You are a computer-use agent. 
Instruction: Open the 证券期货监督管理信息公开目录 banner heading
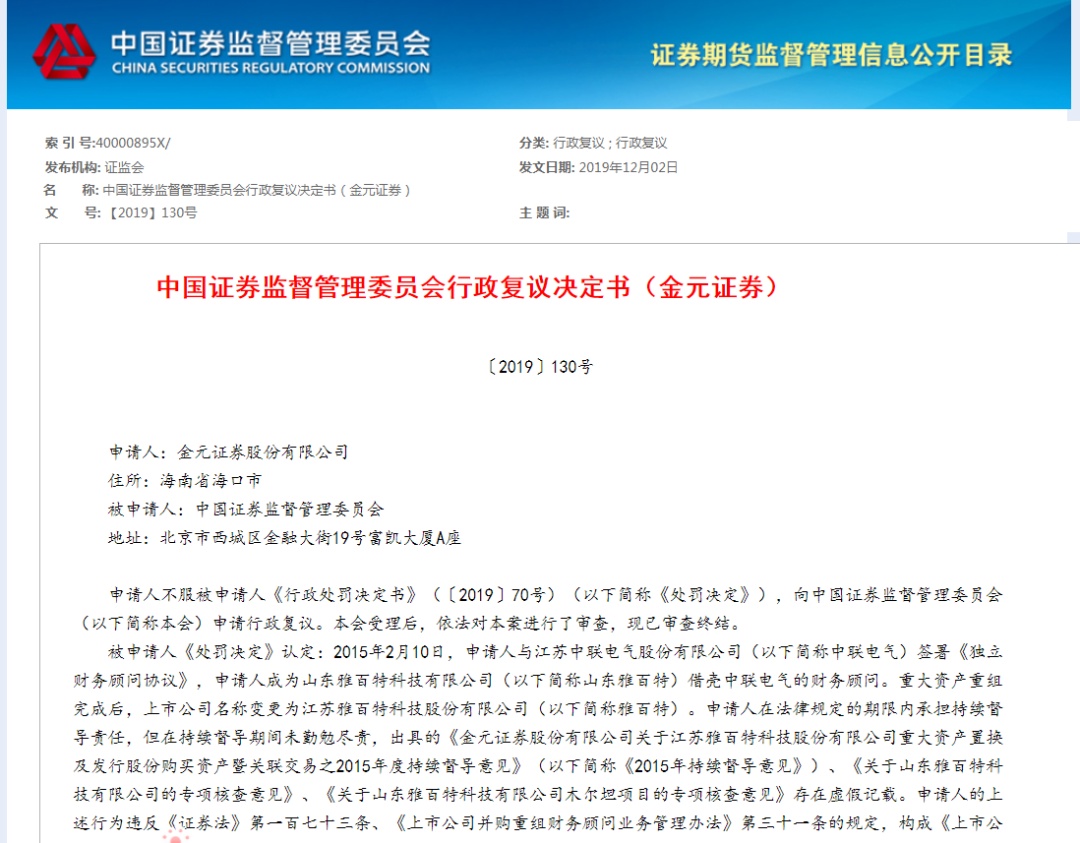point(831,54)
